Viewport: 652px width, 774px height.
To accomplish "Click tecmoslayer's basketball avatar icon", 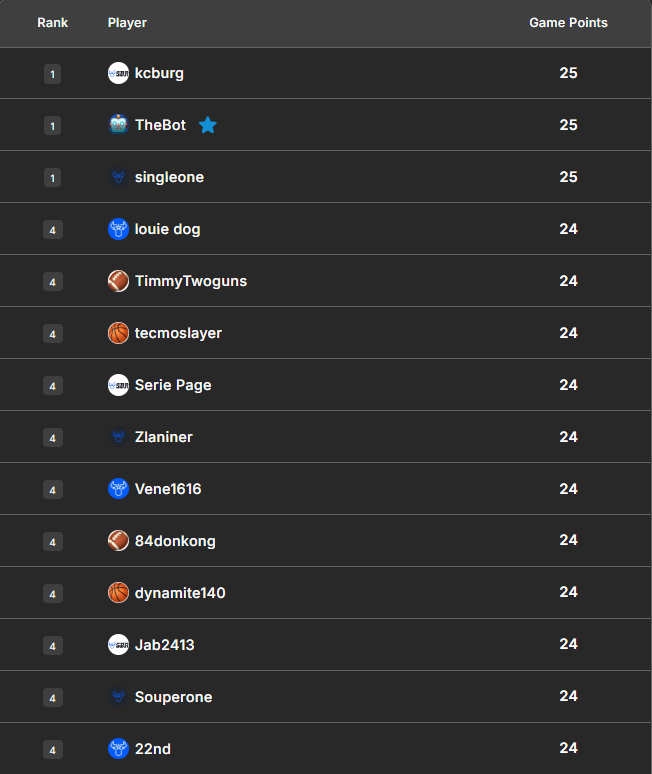I will tap(118, 333).
